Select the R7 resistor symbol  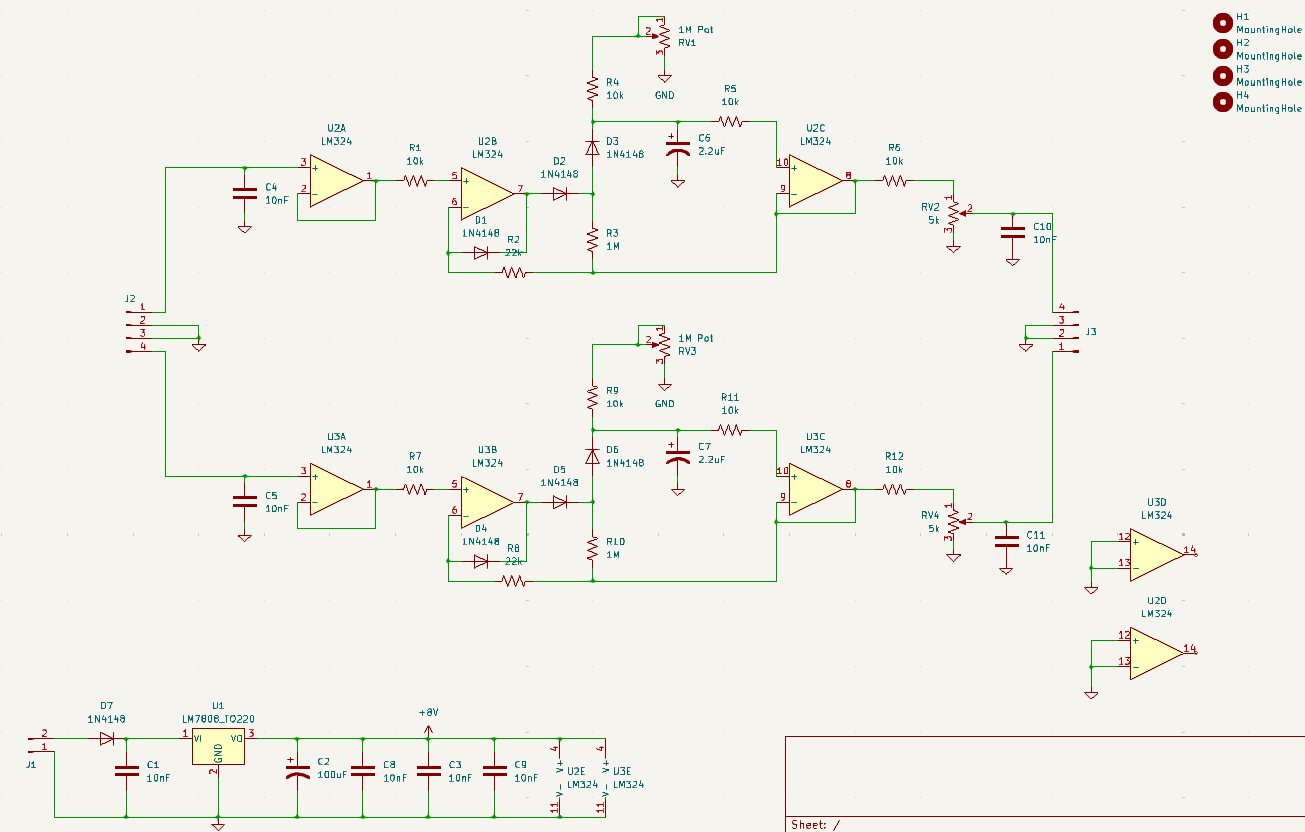(415, 489)
